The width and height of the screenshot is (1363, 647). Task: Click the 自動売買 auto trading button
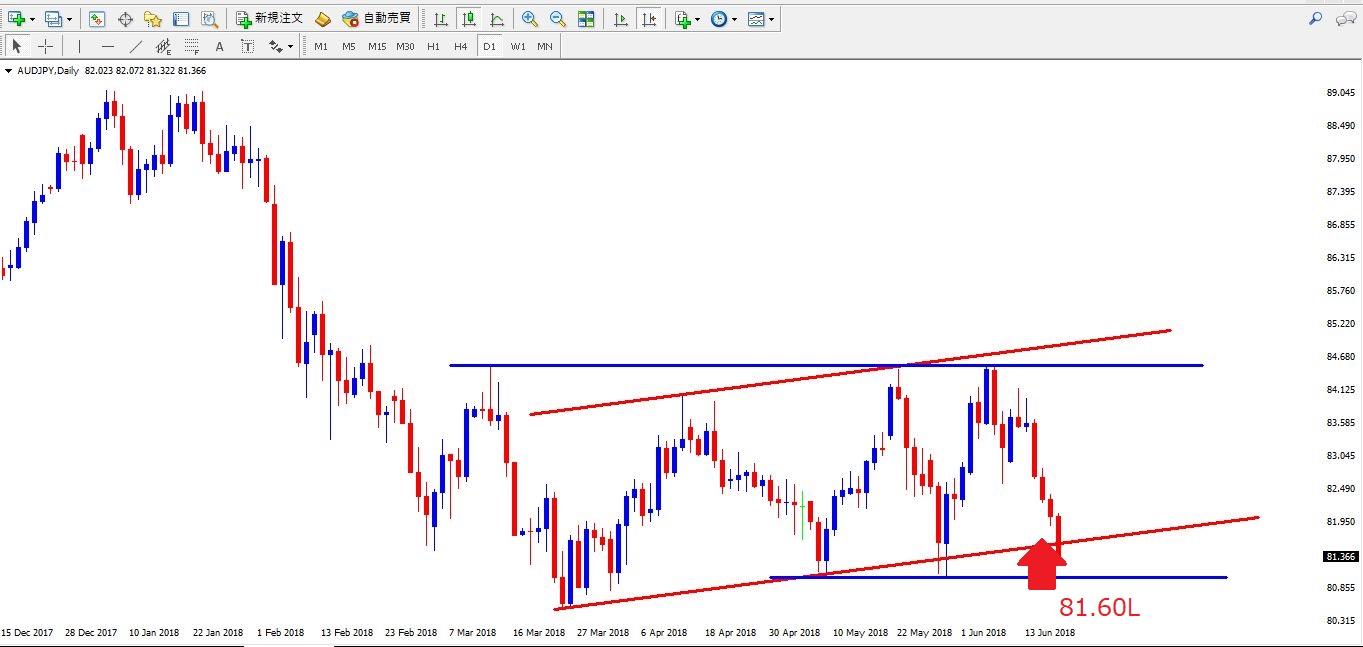click(376, 19)
